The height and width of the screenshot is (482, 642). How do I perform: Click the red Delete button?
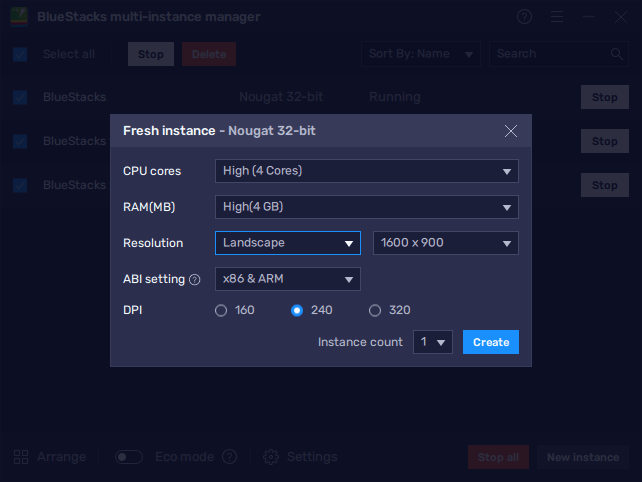click(209, 54)
